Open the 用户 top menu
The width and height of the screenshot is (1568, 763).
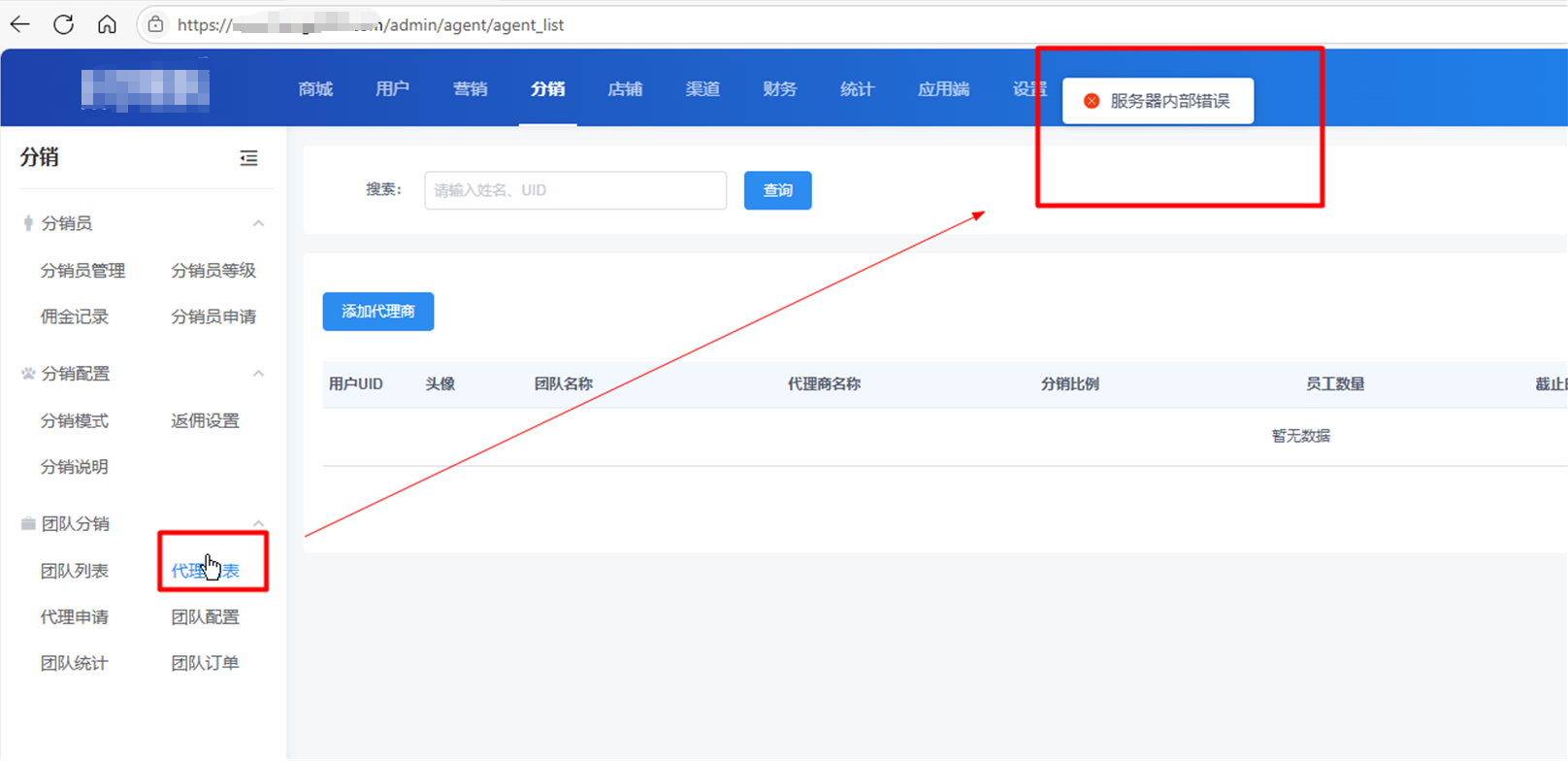pyautogui.click(x=392, y=89)
